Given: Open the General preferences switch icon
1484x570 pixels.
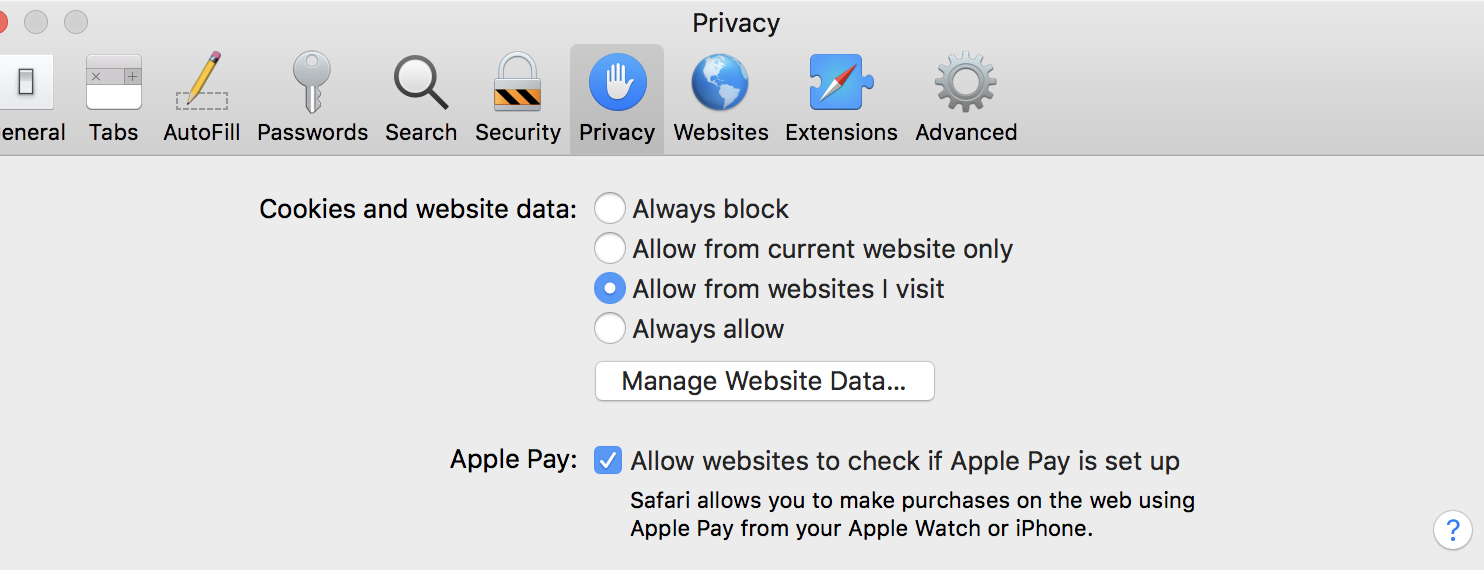Looking at the screenshot, I should tap(26, 82).
